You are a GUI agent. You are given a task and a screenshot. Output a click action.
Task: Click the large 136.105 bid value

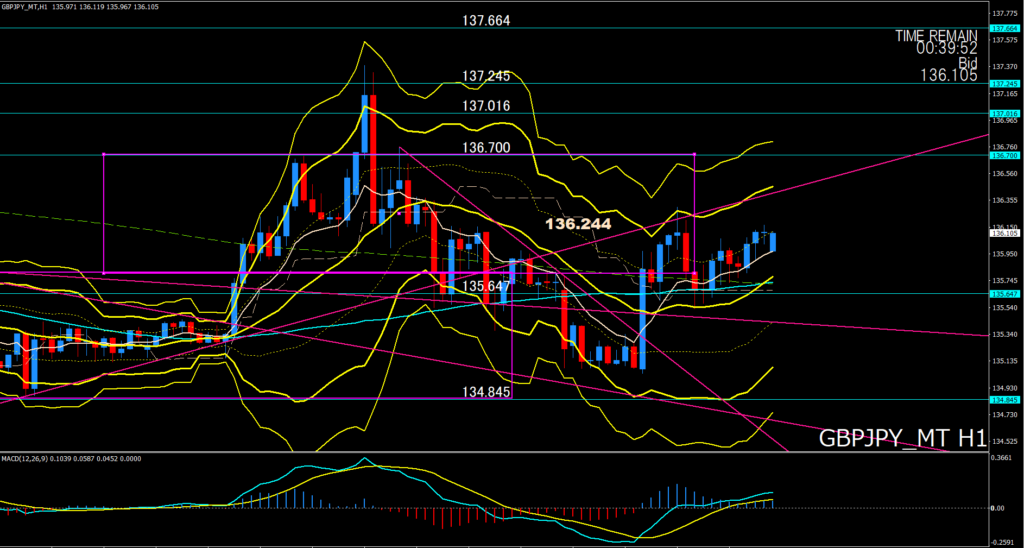(949, 76)
